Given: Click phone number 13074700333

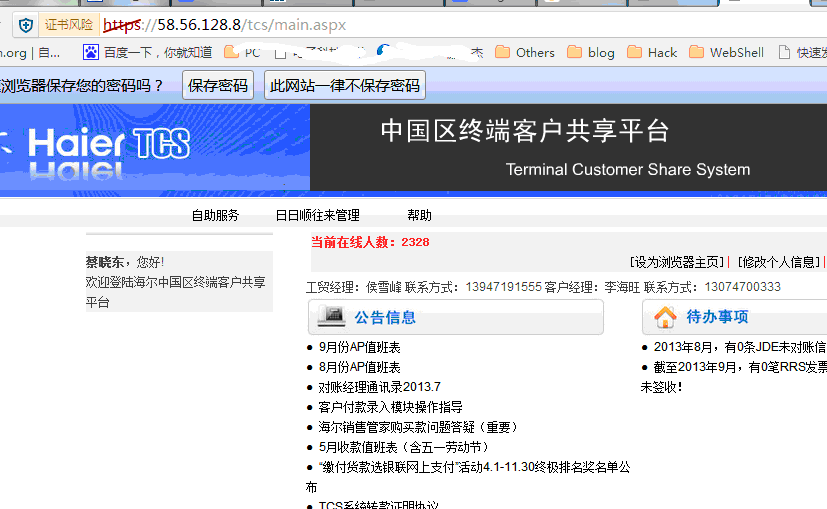Looking at the screenshot, I should tap(743, 287).
